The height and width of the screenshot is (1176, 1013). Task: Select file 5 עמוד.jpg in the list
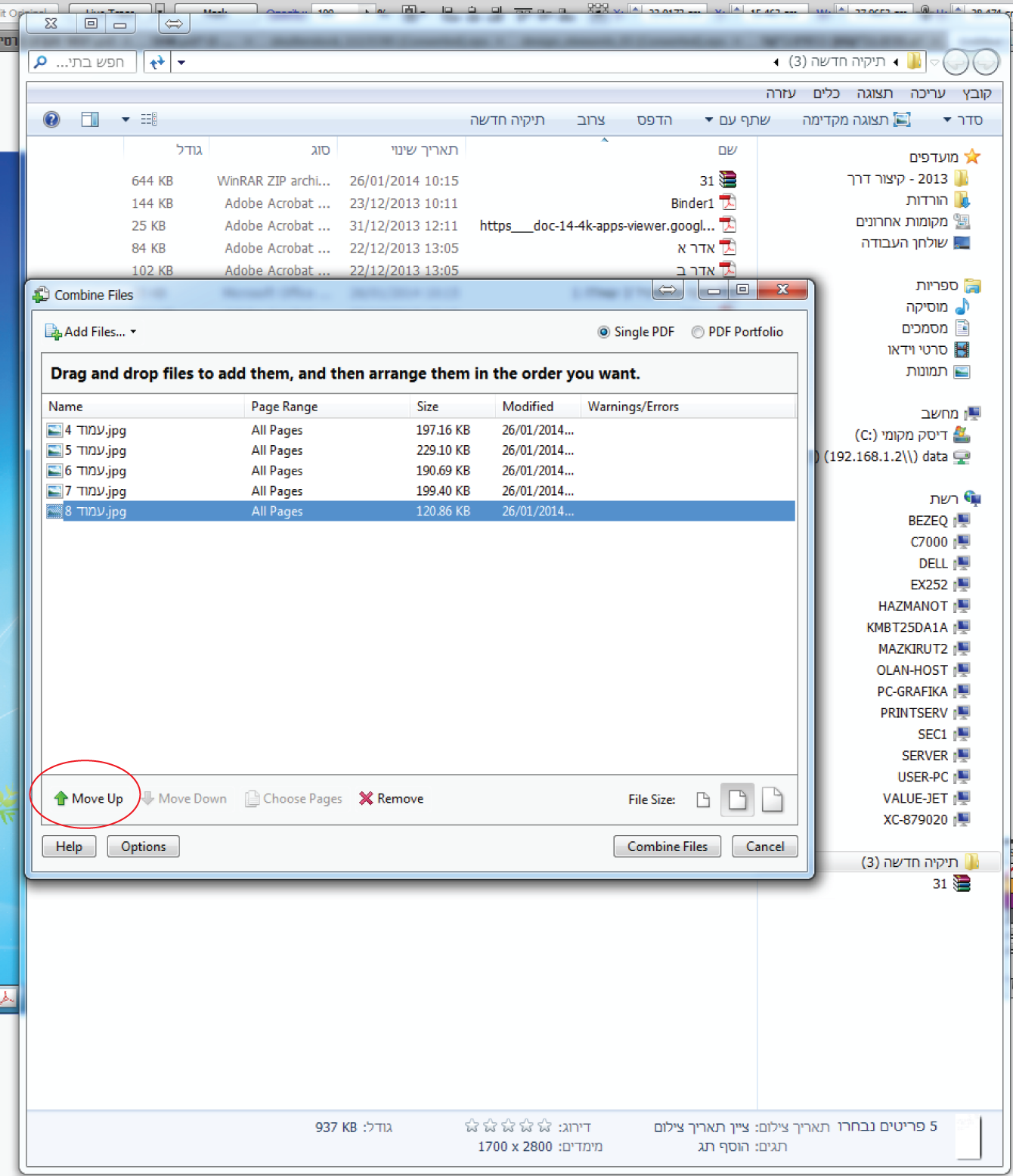[x=420, y=450]
